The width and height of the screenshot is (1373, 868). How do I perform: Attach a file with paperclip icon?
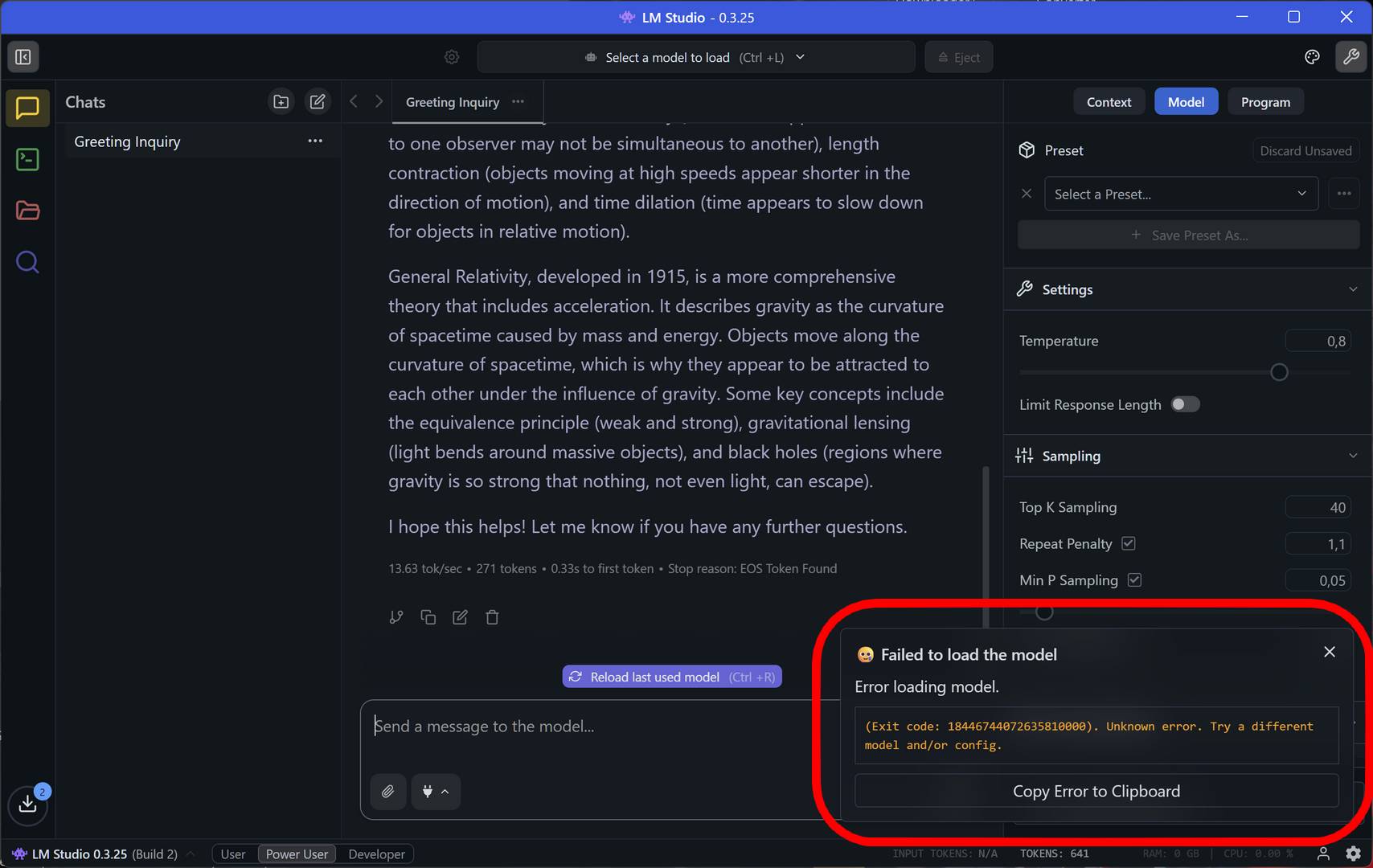click(x=388, y=792)
